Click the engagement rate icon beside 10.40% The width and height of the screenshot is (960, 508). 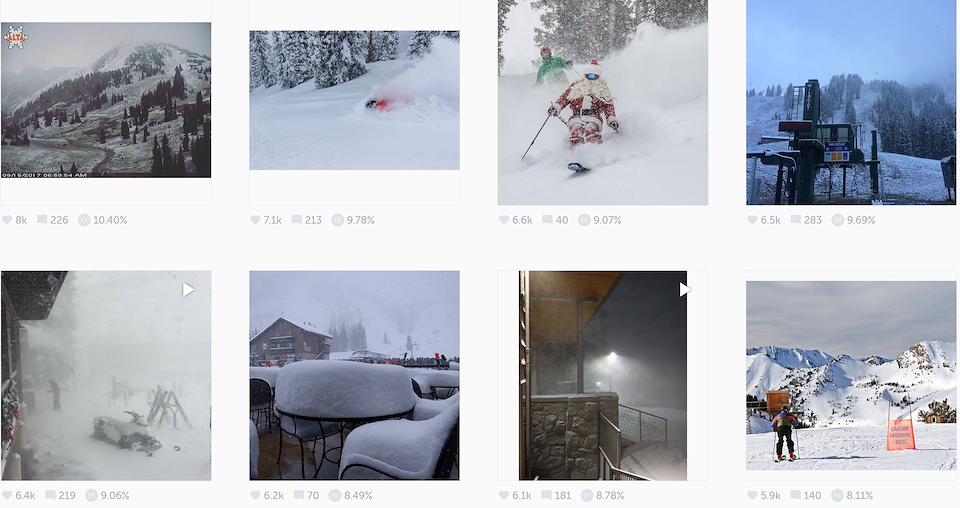(84, 220)
